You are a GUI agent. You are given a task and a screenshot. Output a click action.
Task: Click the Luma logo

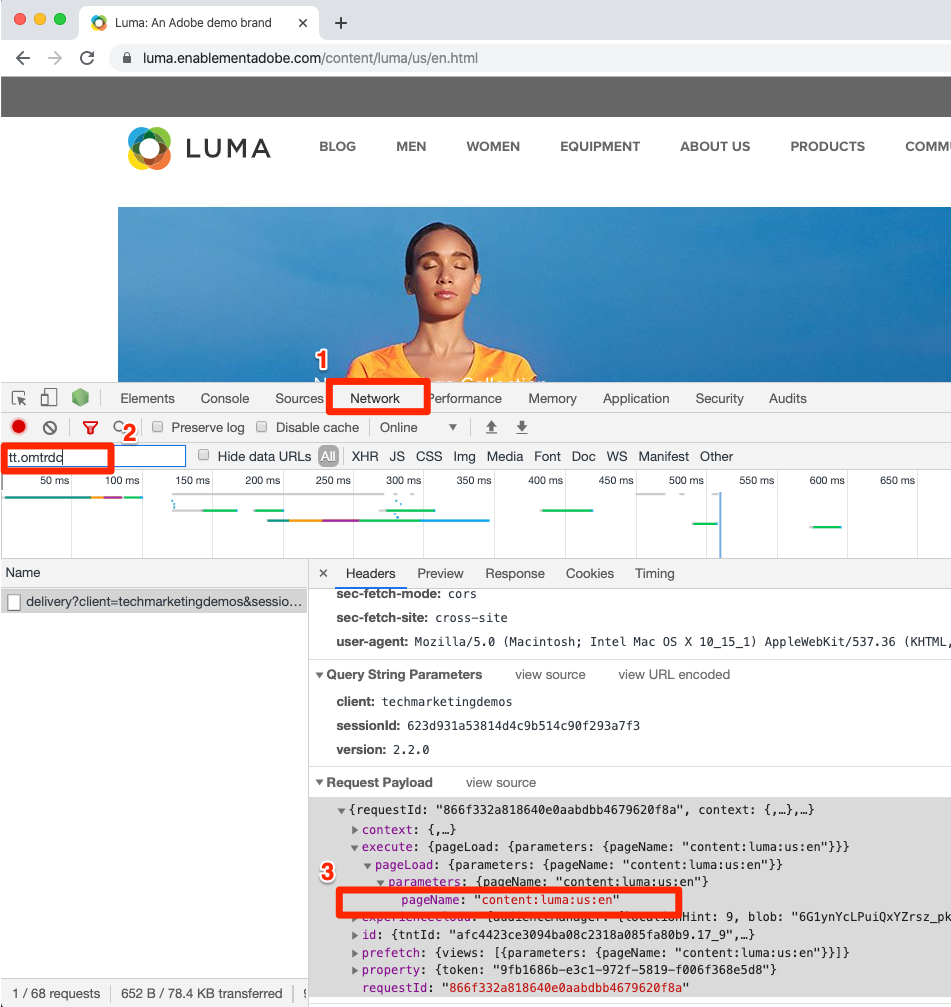[x=199, y=148]
